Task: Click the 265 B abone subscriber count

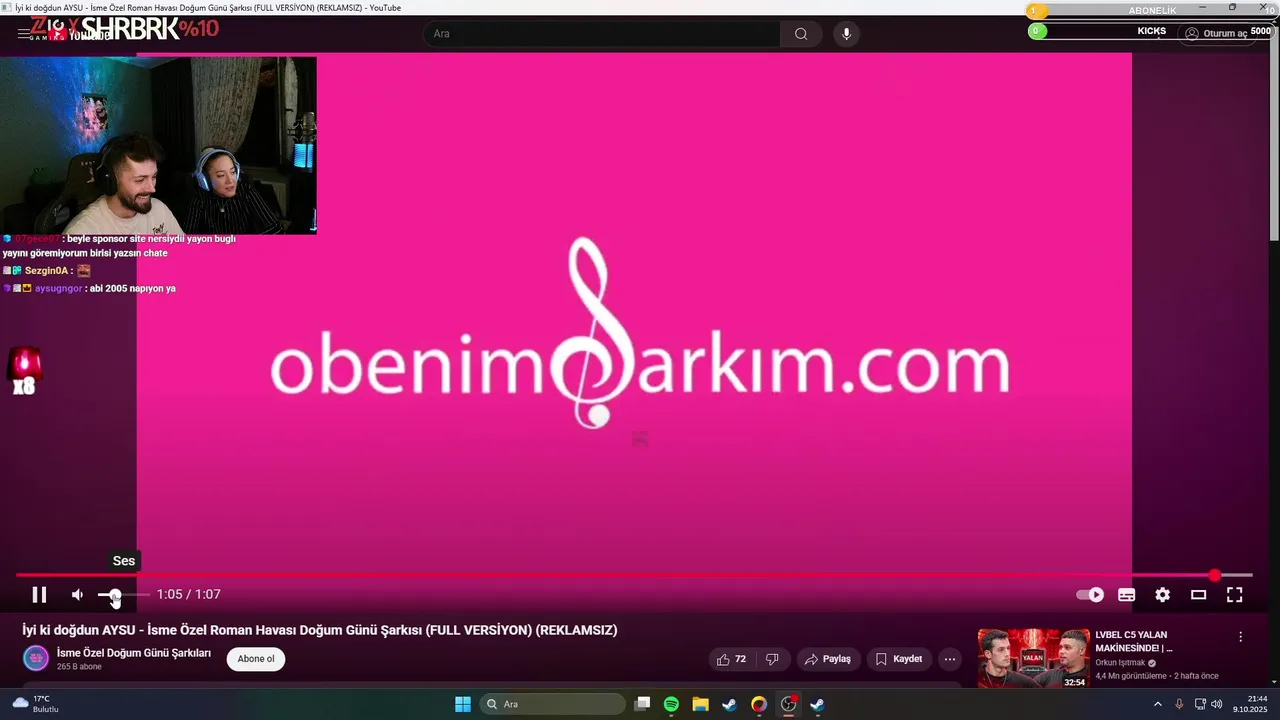Action: (79, 667)
